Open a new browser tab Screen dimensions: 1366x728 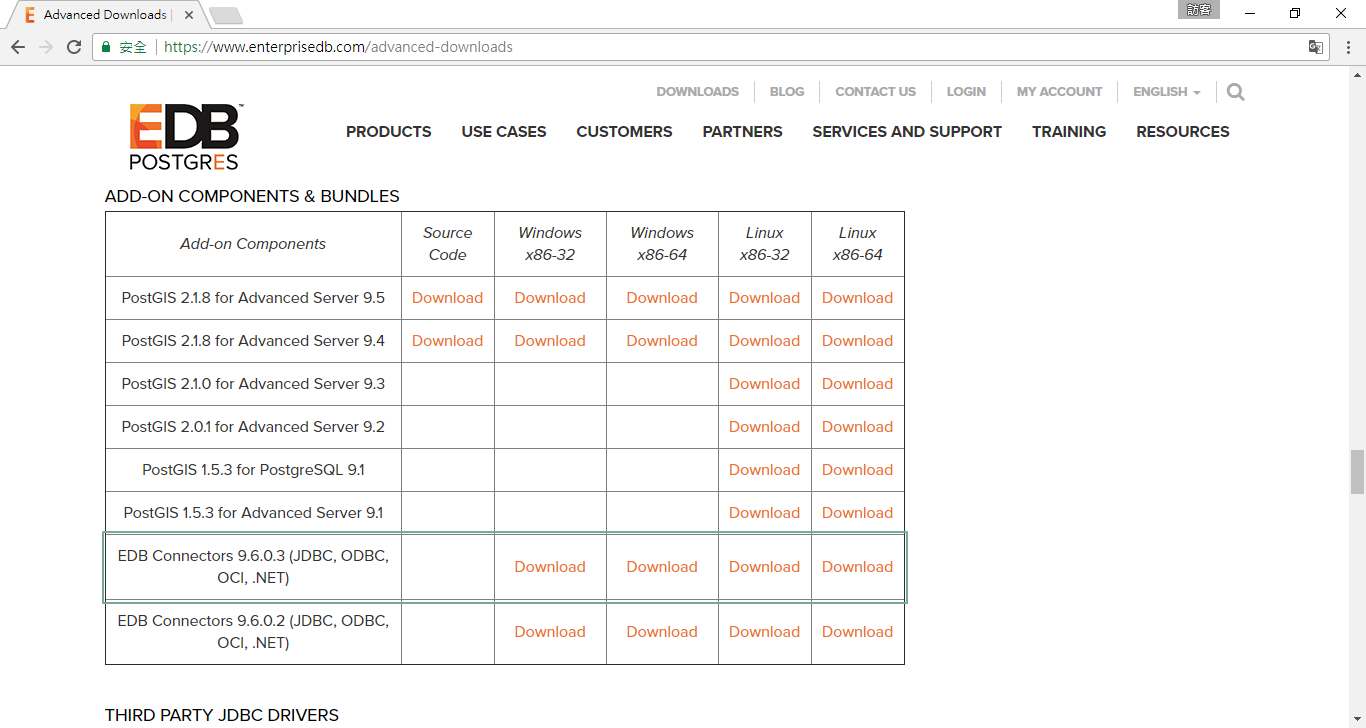[227, 15]
